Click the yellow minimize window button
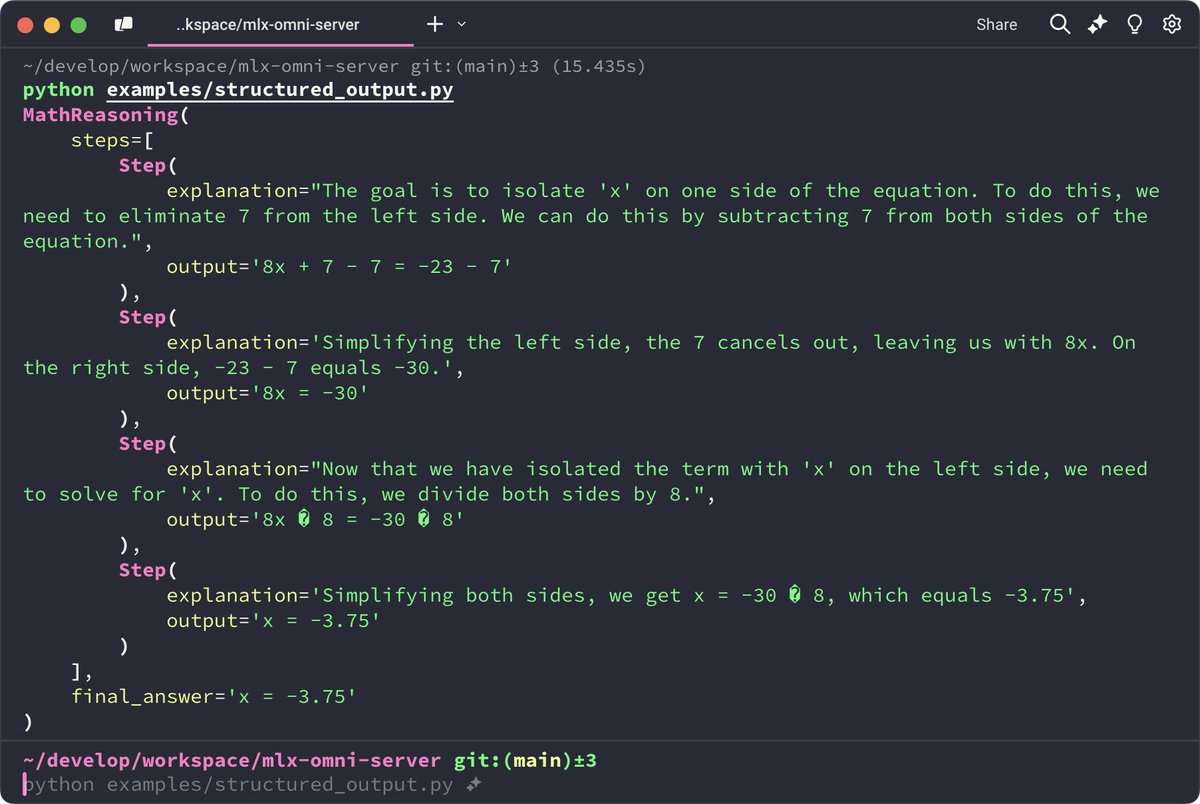Screen dimensions: 1200x804 tap(52, 25)
